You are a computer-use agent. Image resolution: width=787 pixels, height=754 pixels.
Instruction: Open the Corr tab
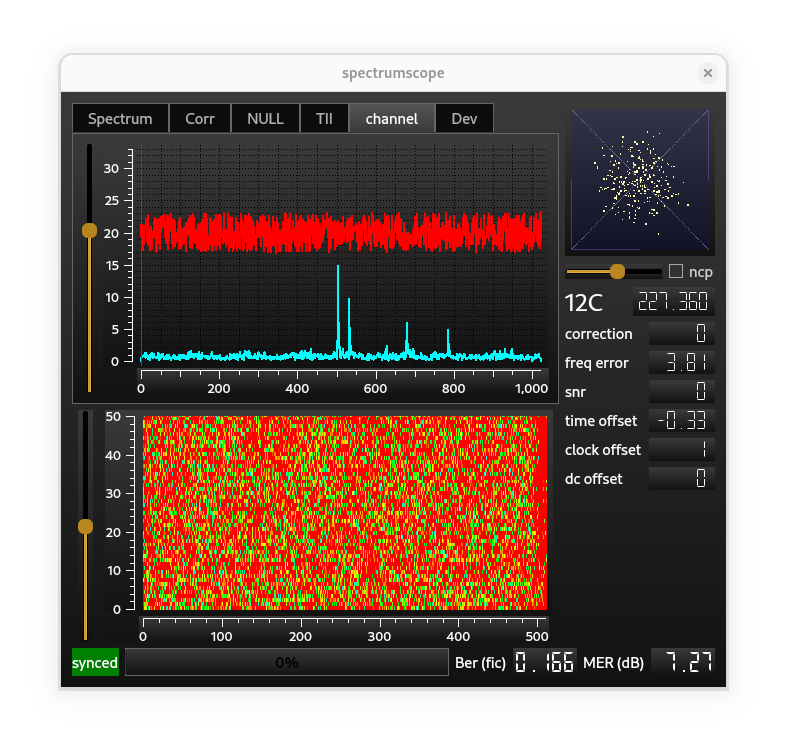[x=200, y=118]
